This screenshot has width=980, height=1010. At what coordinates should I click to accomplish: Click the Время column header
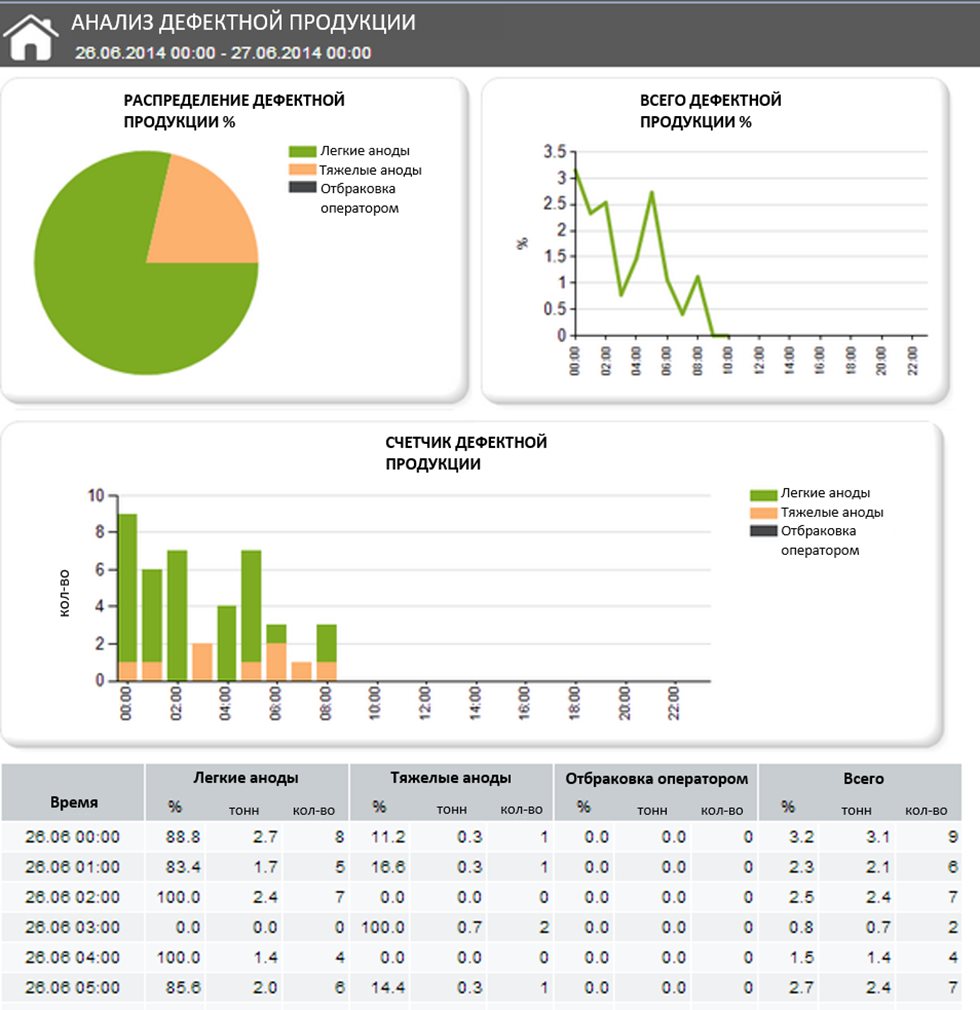(74, 802)
